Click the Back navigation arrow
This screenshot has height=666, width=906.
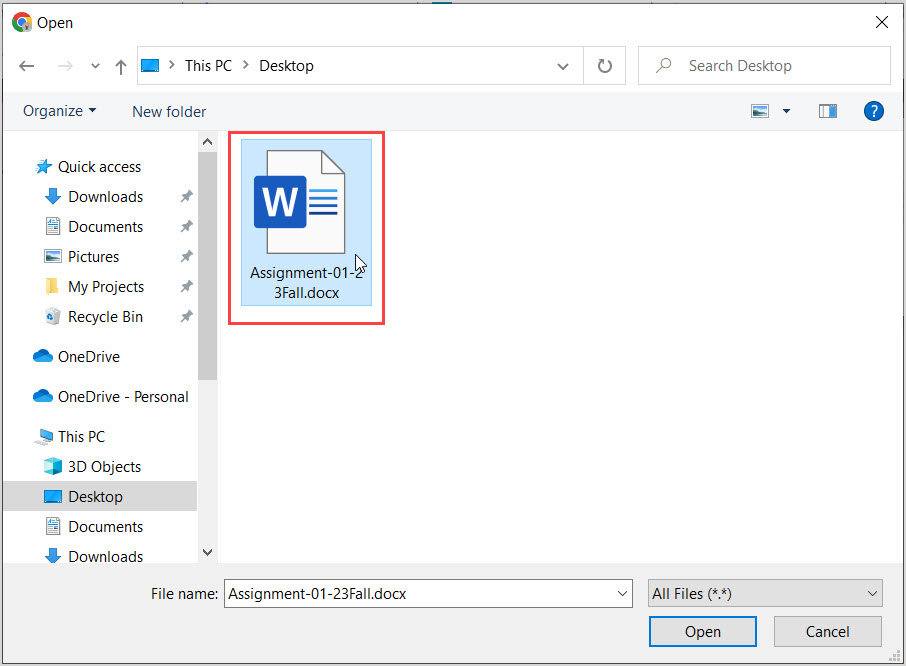(27, 66)
